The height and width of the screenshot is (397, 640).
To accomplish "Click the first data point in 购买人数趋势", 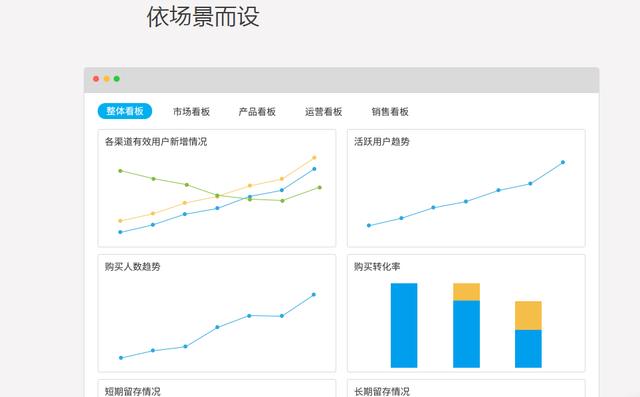I will 121,358.
